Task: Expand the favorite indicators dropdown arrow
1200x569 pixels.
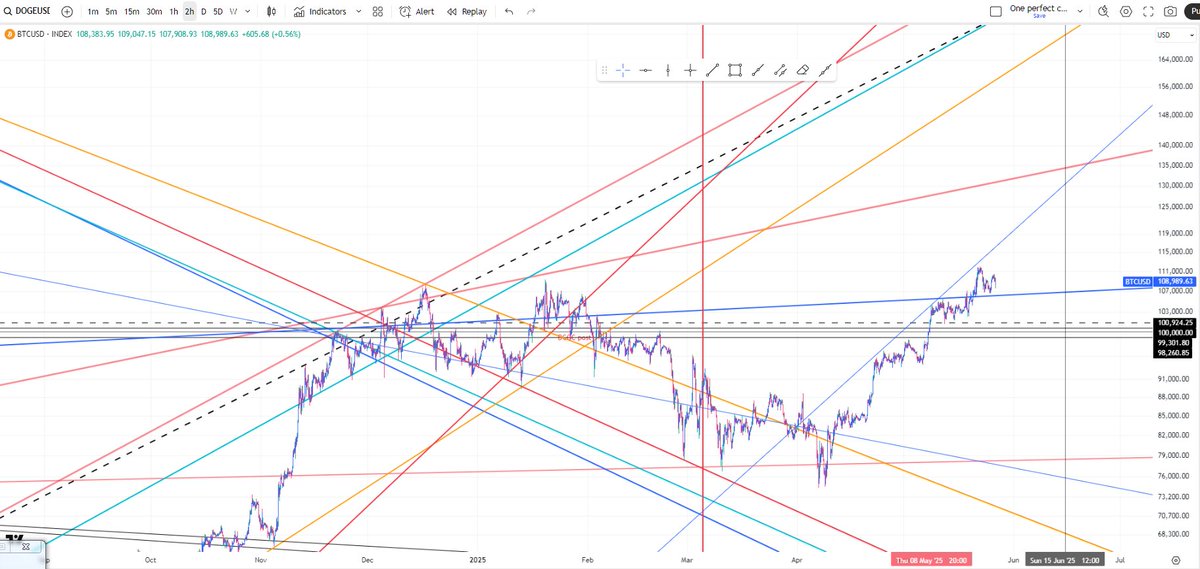Action: [358, 11]
